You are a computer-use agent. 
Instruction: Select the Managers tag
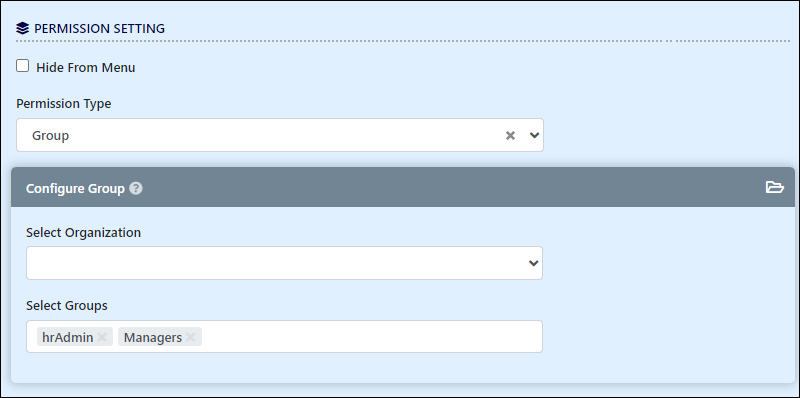pyautogui.click(x=153, y=337)
